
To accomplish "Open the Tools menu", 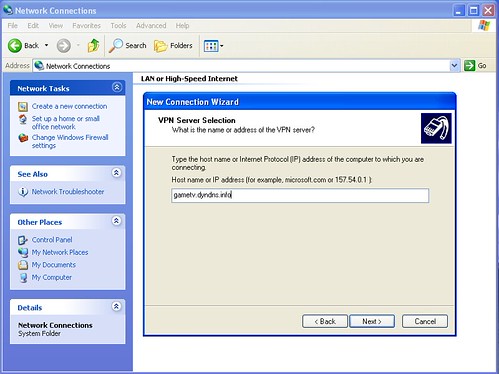I will pos(118,26).
